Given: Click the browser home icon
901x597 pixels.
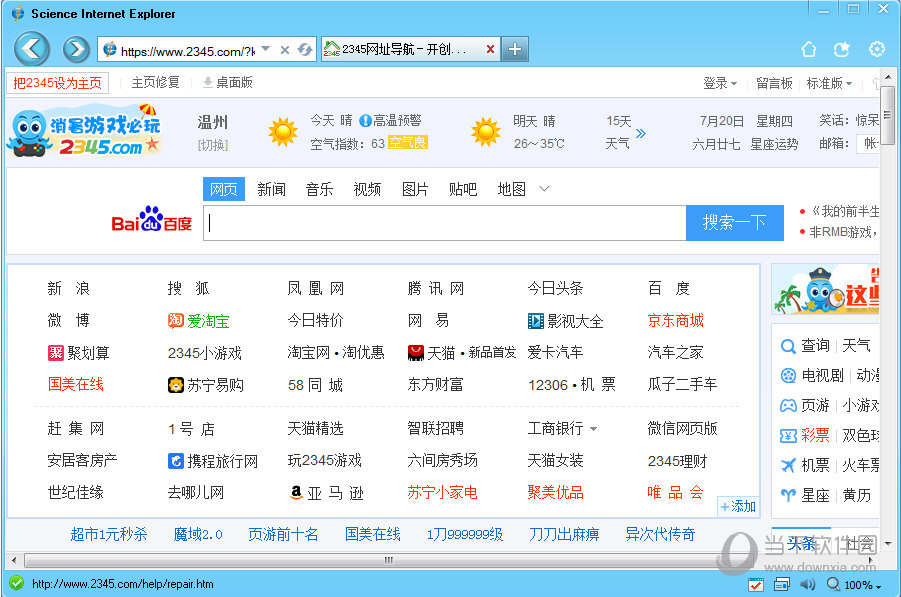Looking at the screenshot, I should point(809,48).
